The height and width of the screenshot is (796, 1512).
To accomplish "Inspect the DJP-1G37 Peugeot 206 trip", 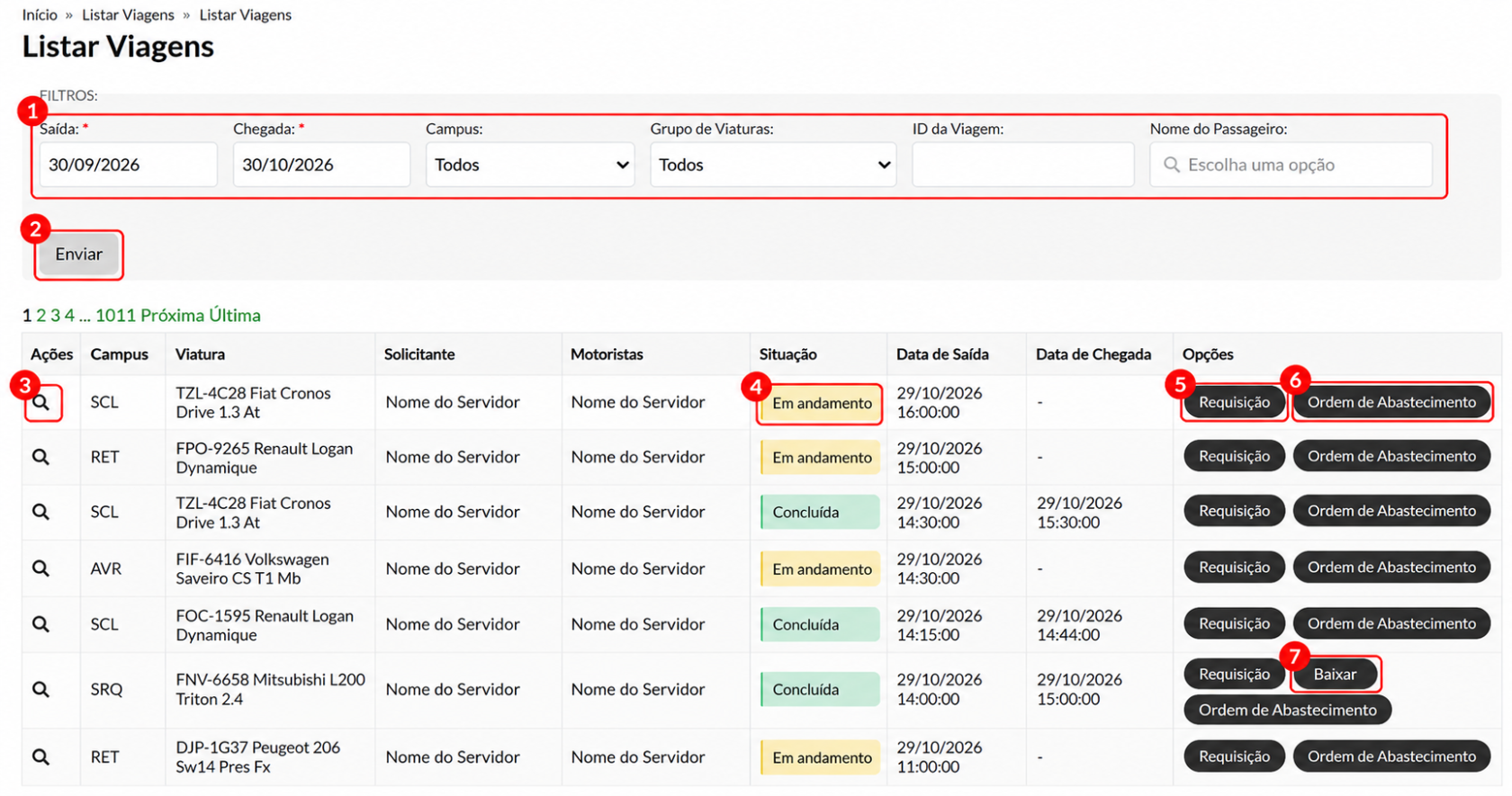I will pos(40,757).
